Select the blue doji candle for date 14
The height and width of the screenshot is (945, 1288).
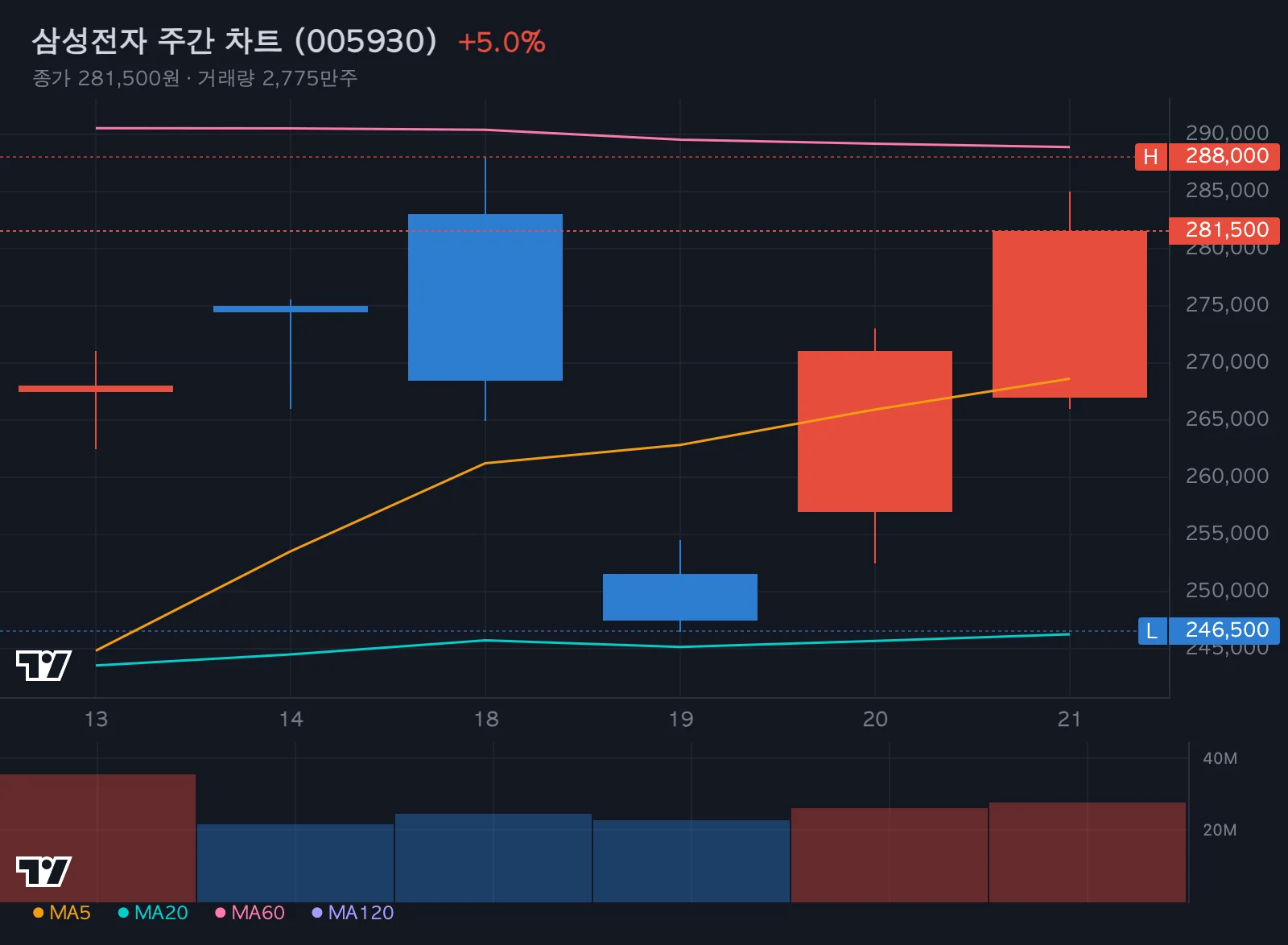[291, 309]
